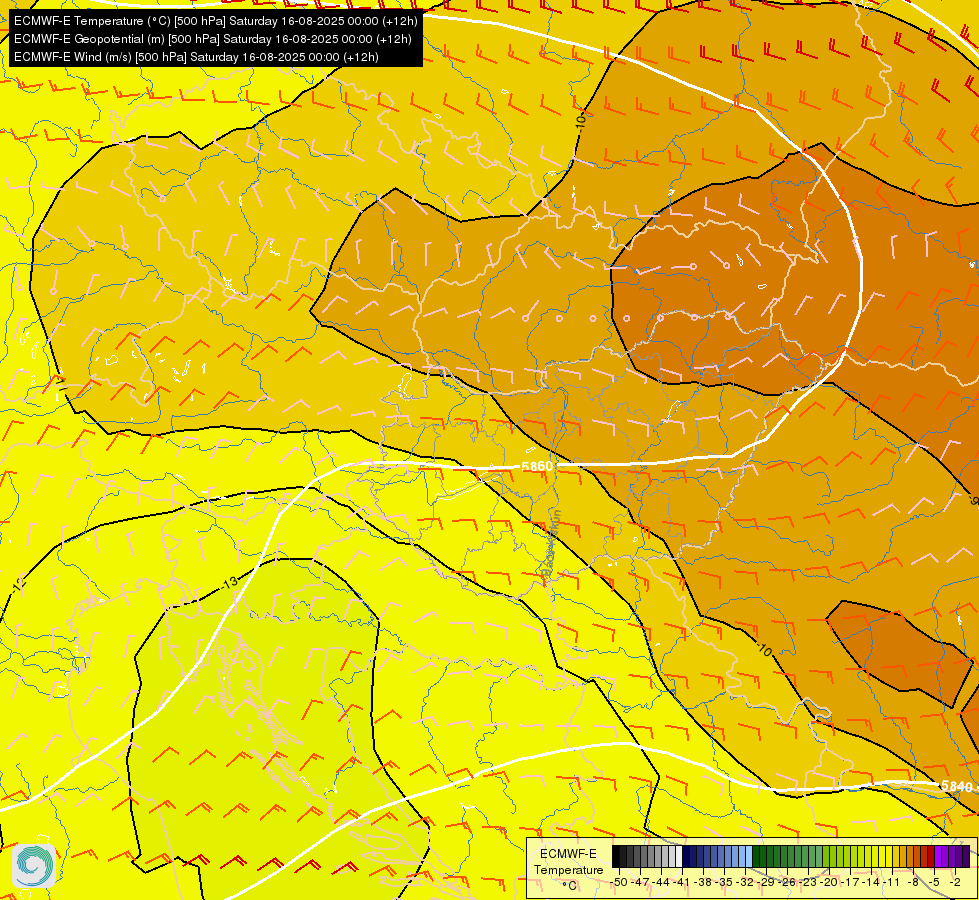Click the -11 tick label on the colorbar
The width and height of the screenshot is (979, 900).
tap(892, 882)
